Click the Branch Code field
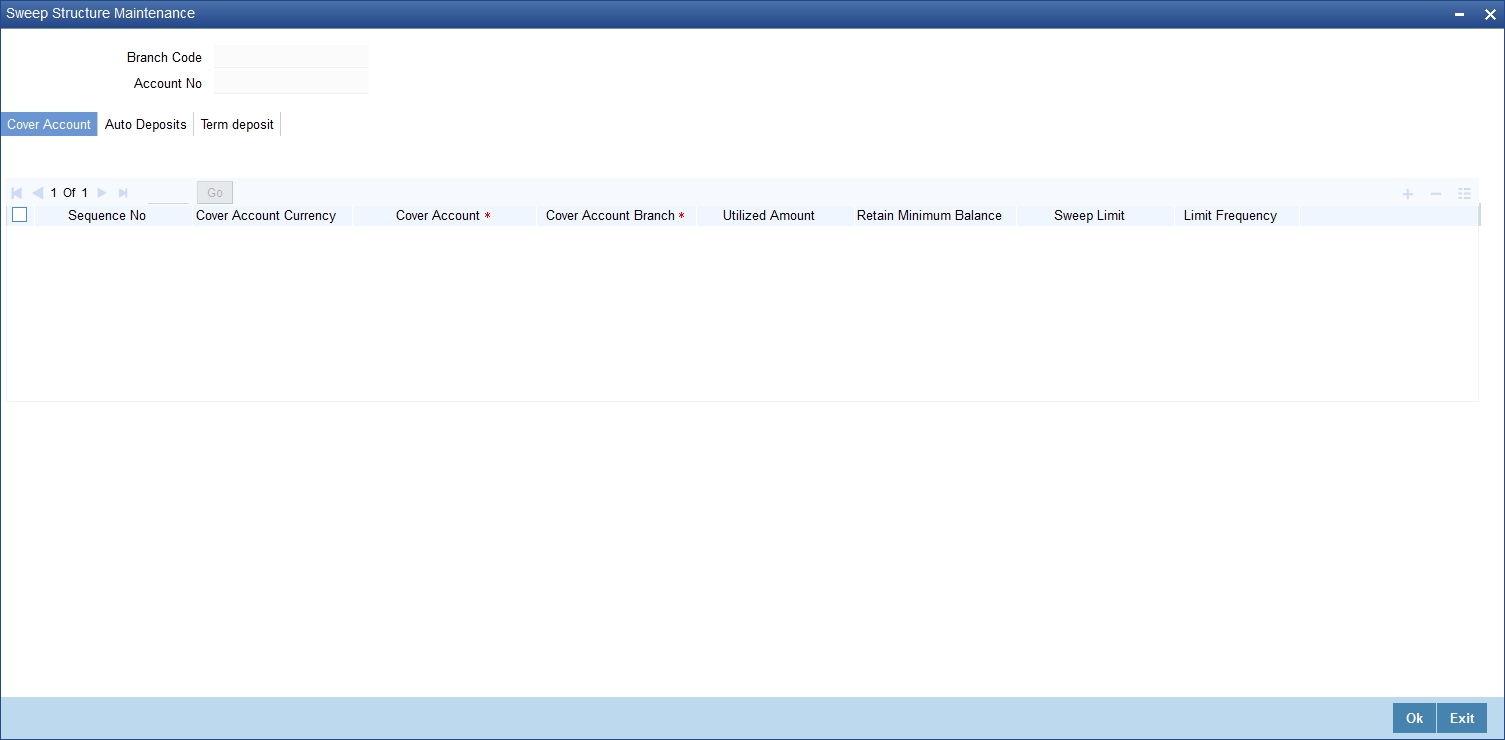This screenshot has height=740, width=1505. (x=291, y=57)
